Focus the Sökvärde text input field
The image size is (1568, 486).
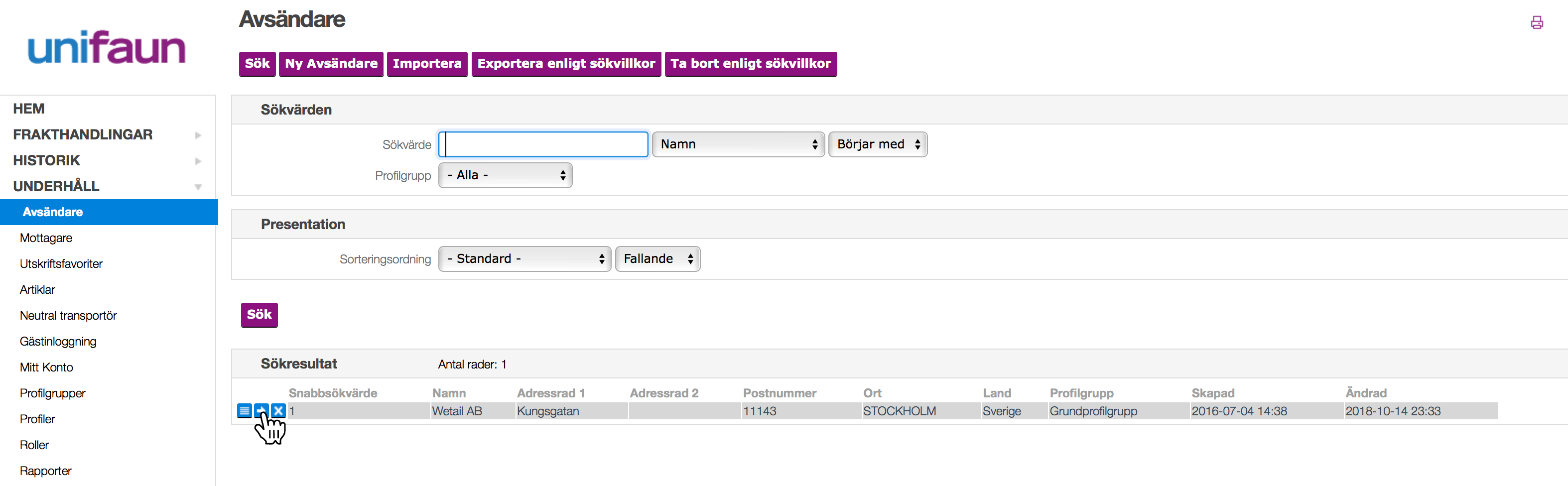(543, 144)
